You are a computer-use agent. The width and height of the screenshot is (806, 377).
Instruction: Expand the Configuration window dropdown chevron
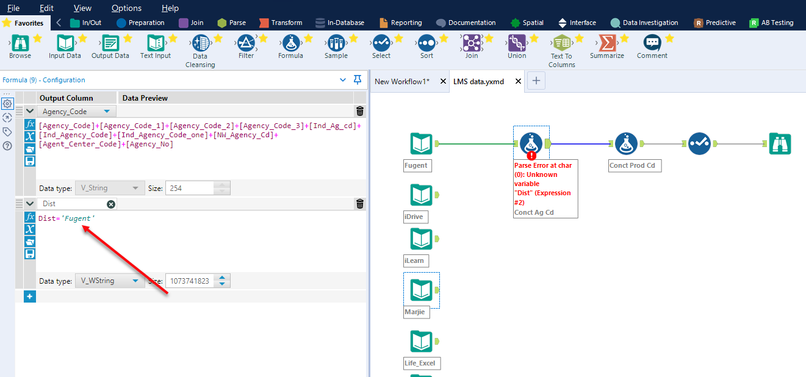(x=343, y=80)
